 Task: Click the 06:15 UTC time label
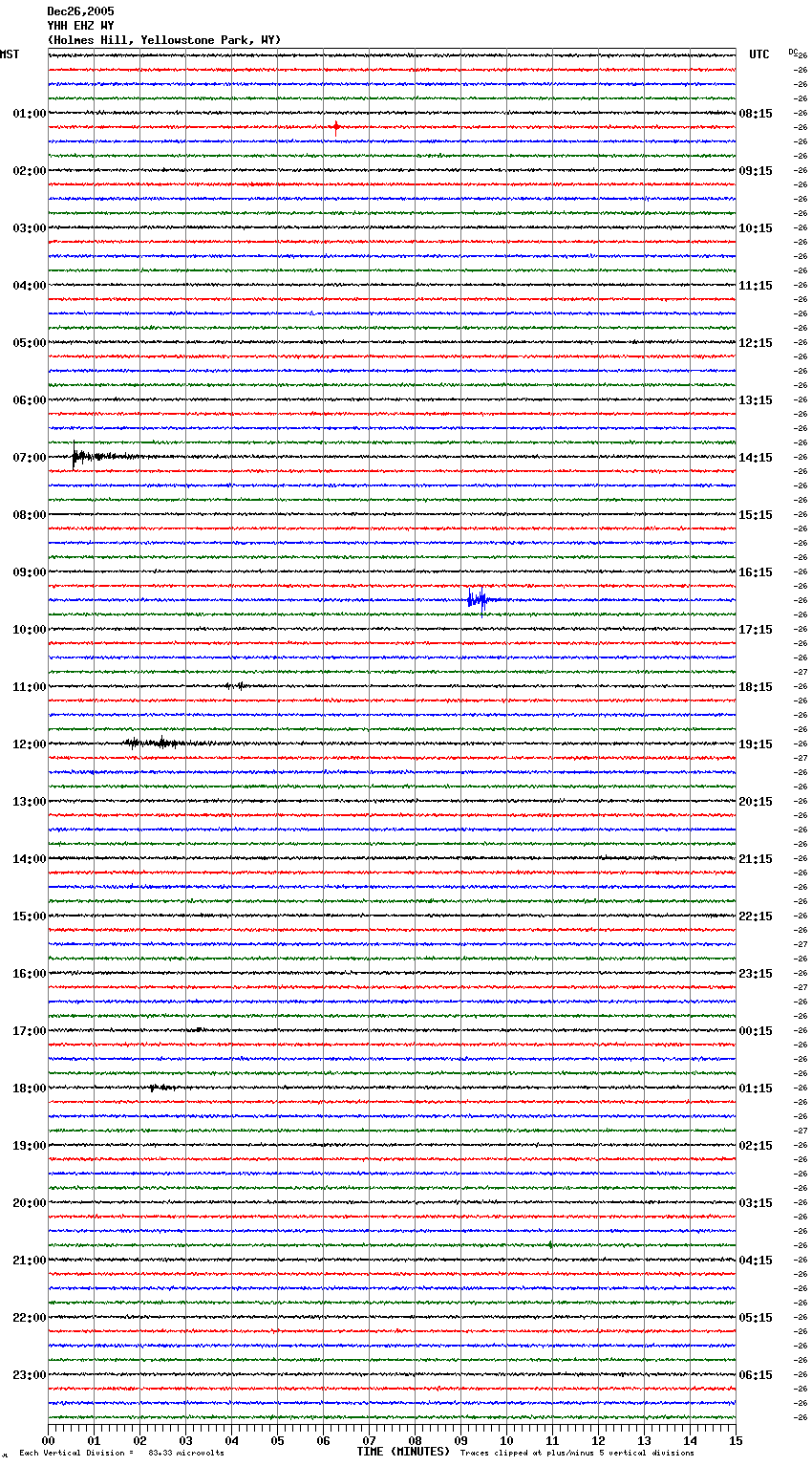(x=756, y=1375)
